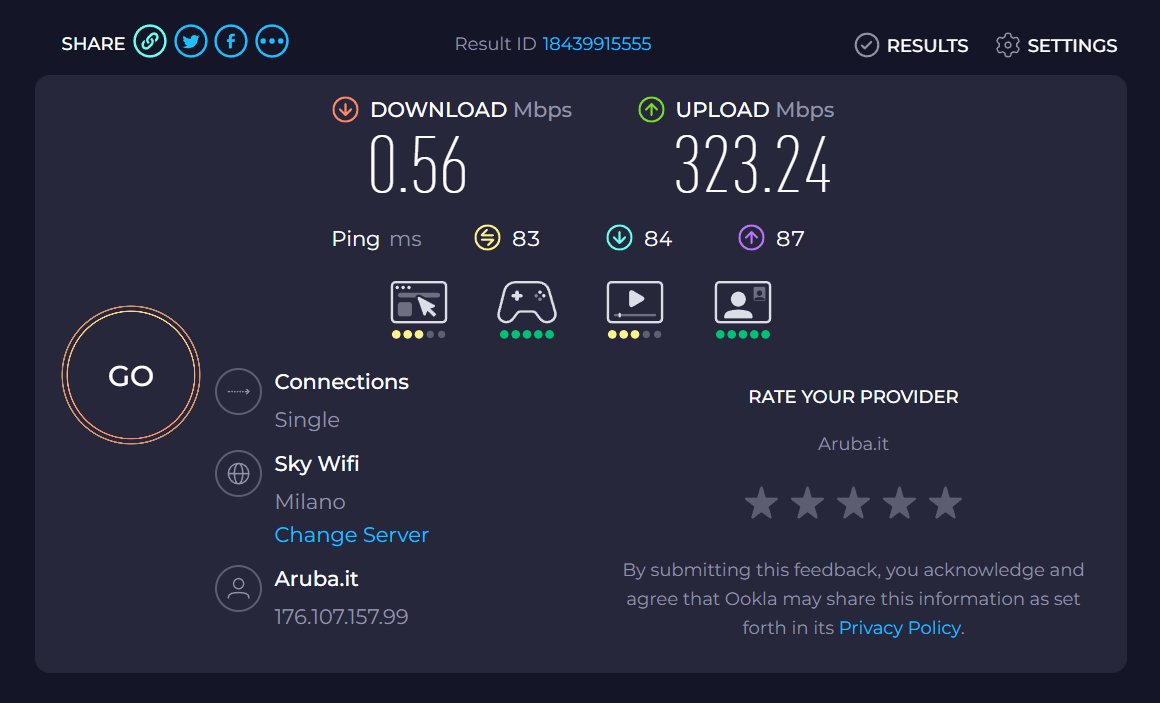Screen dimensions: 1160x703
Task: Click the Sky Wifi globe icon
Action: pyautogui.click(x=238, y=474)
